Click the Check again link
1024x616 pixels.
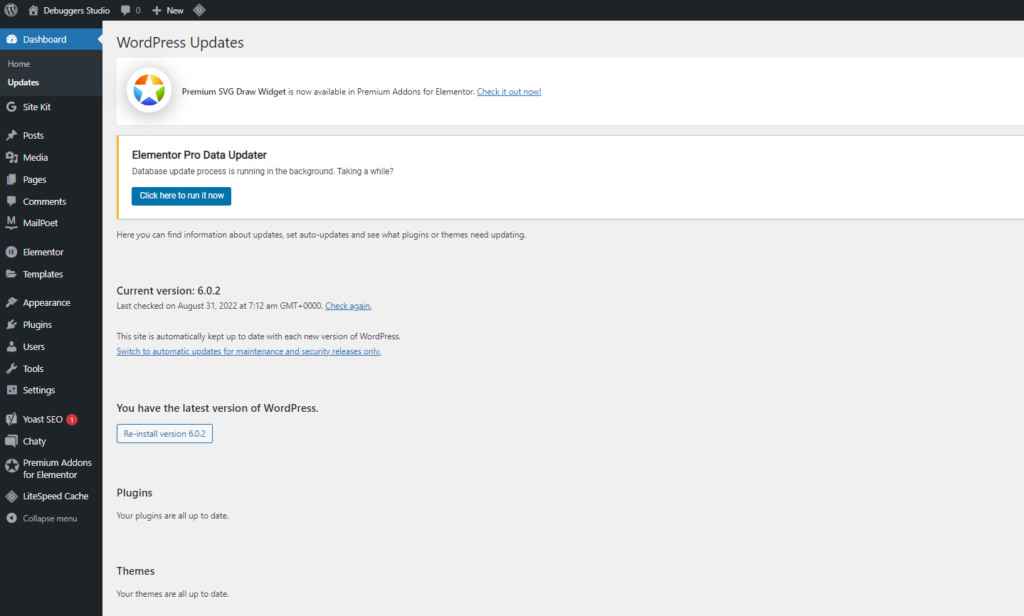click(x=348, y=306)
